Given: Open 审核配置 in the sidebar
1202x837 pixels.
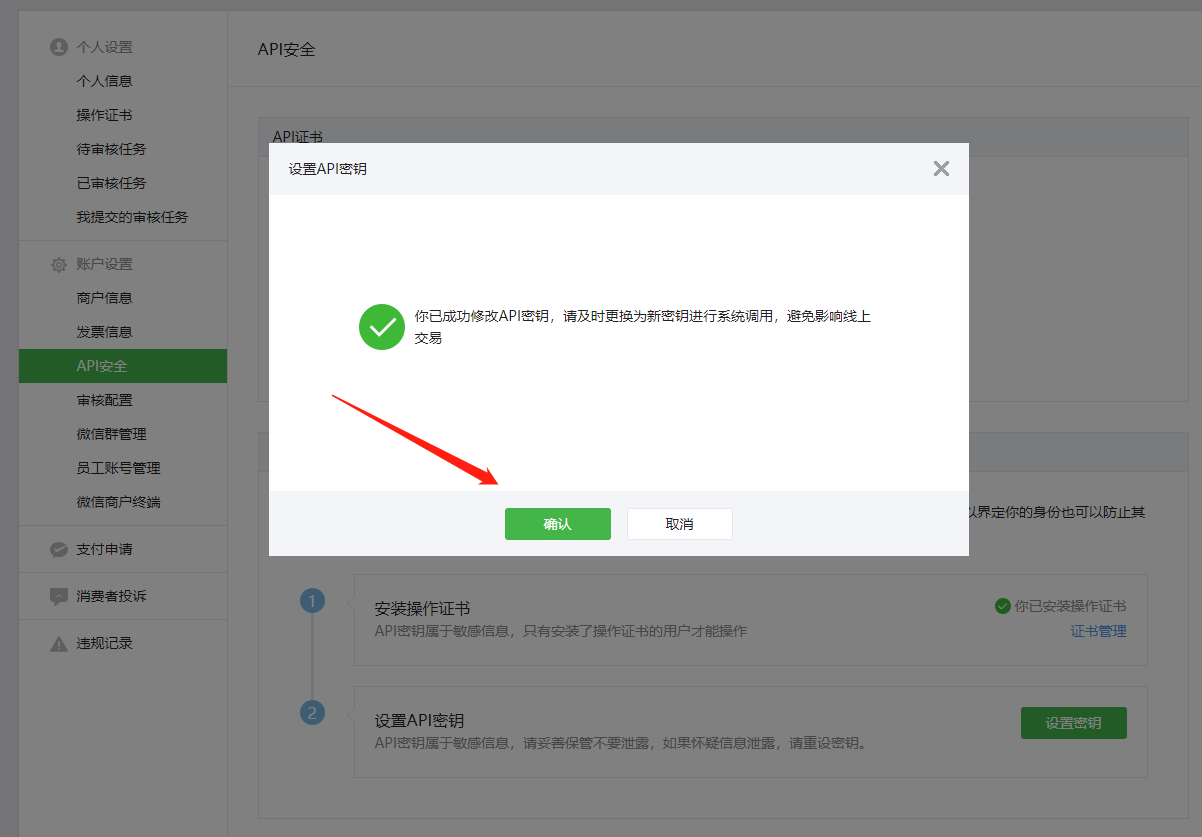Looking at the screenshot, I should 105,400.
